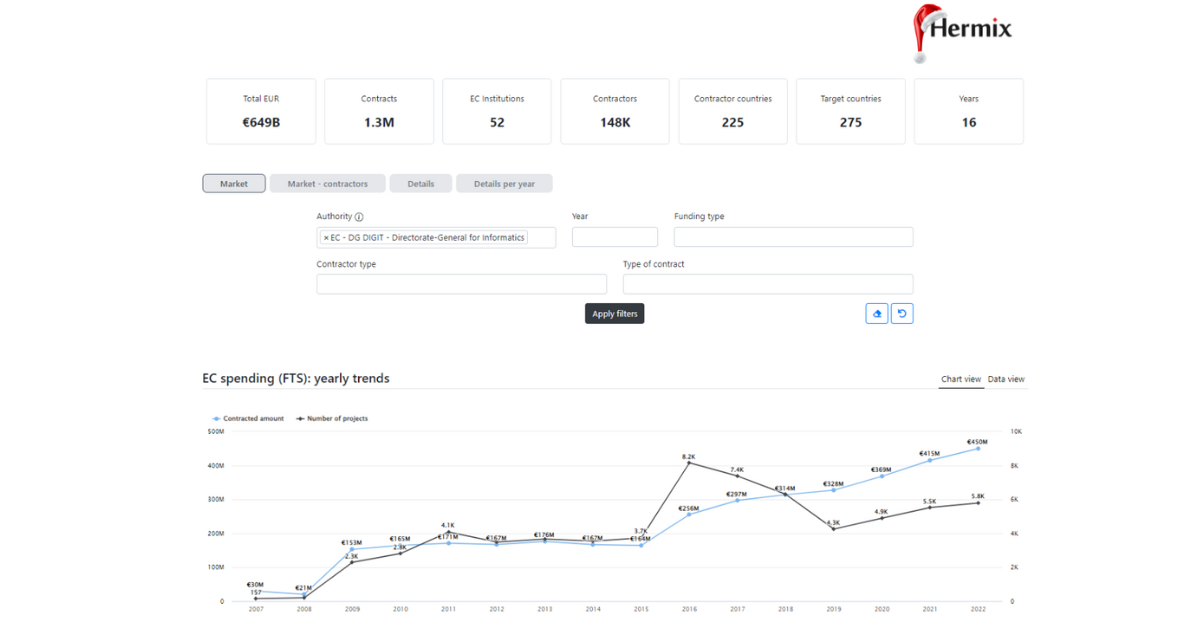1200x628 pixels.
Task: Click the Hermix logo
Action: 962,32
